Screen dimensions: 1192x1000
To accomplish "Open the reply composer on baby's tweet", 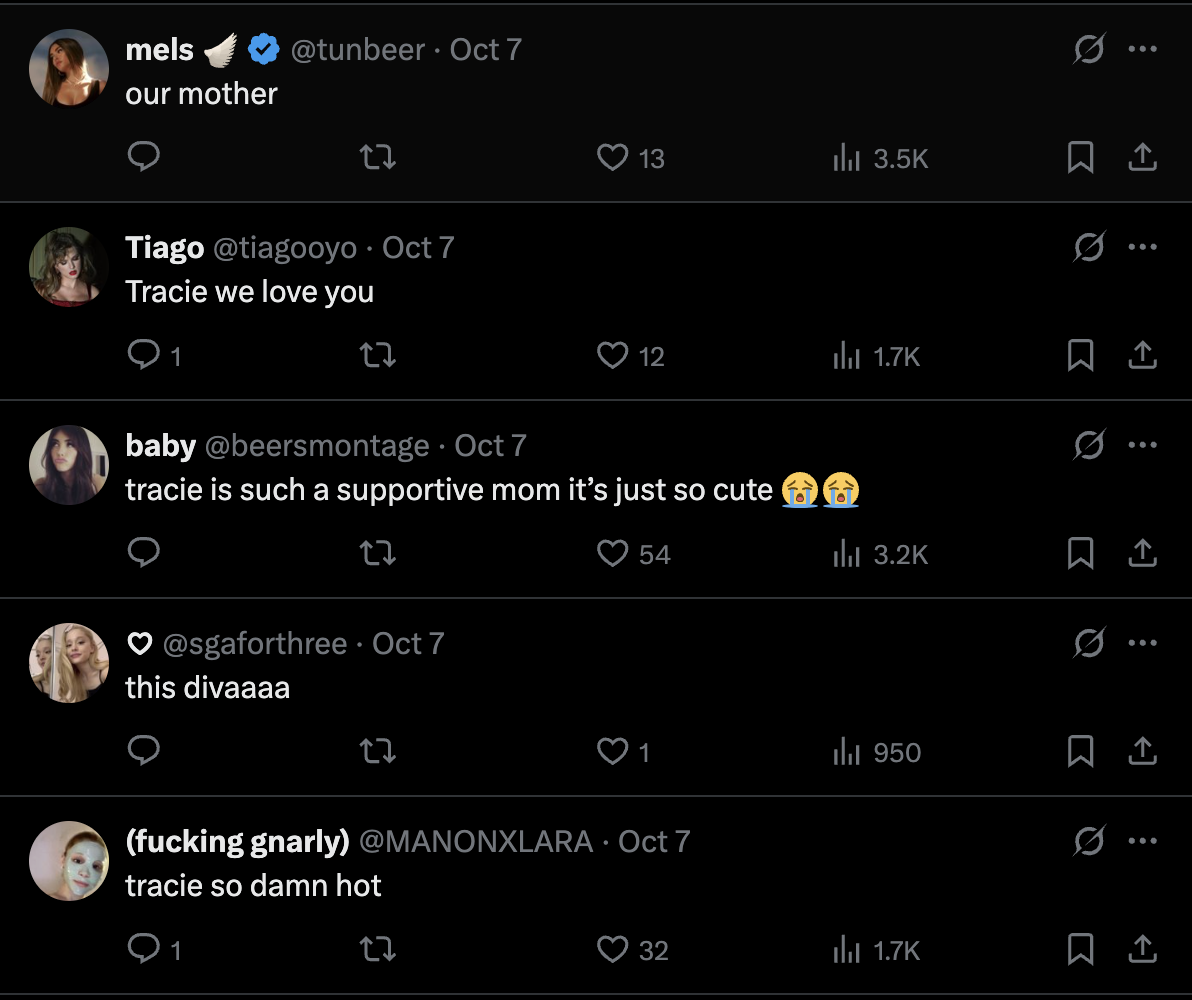I will pos(144,553).
